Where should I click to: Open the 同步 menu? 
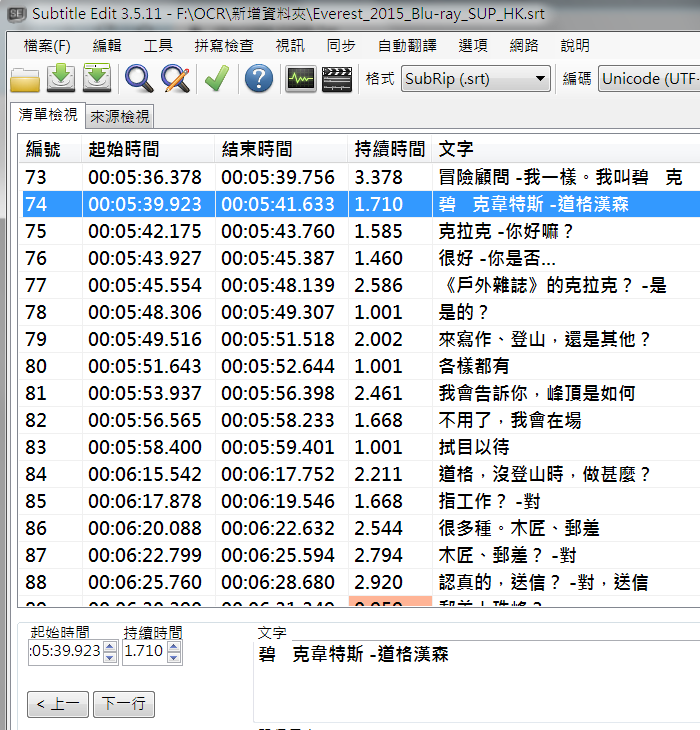pyautogui.click(x=341, y=46)
